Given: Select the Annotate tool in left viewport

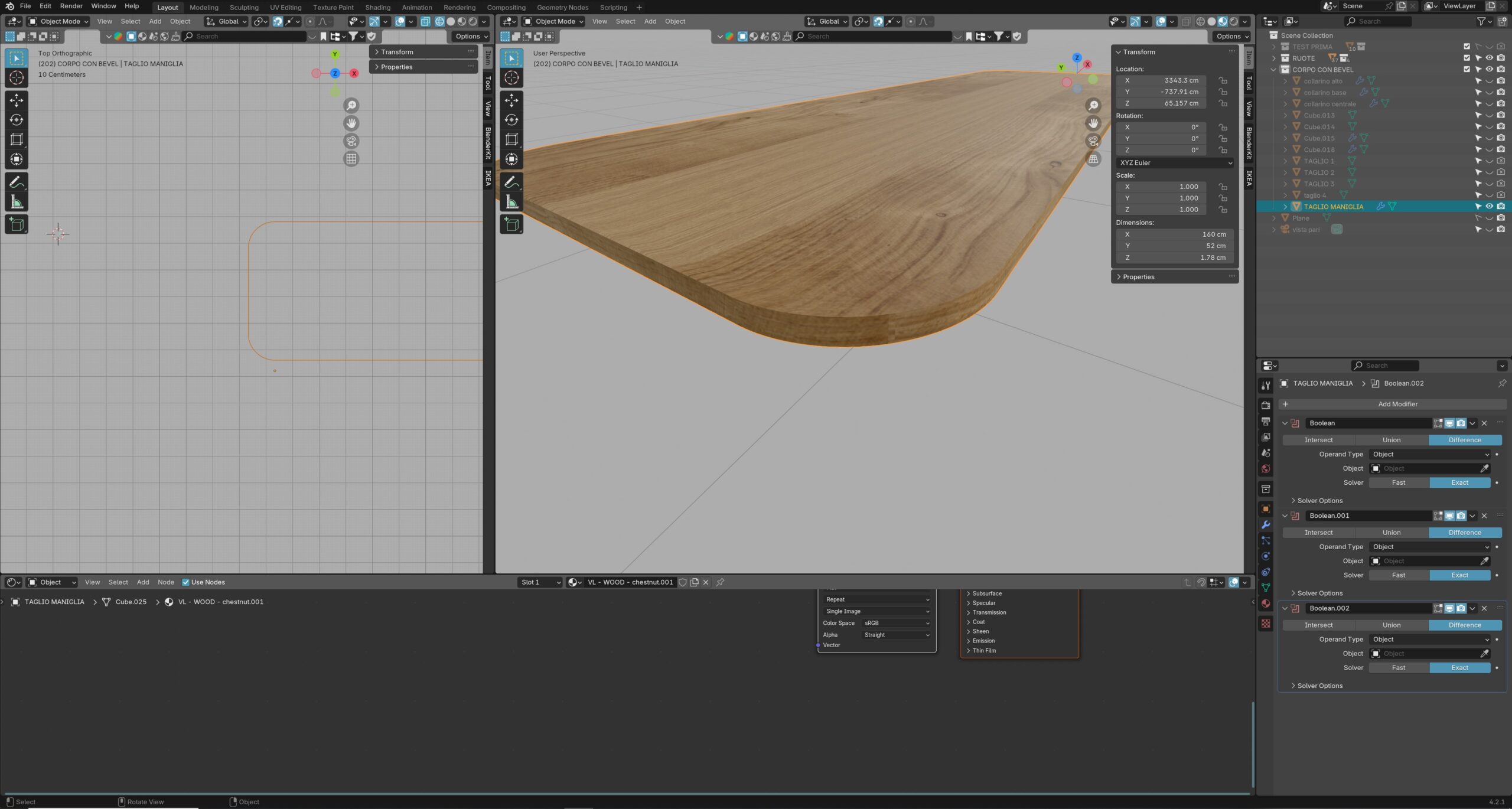Looking at the screenshot, I should (17, 182).
